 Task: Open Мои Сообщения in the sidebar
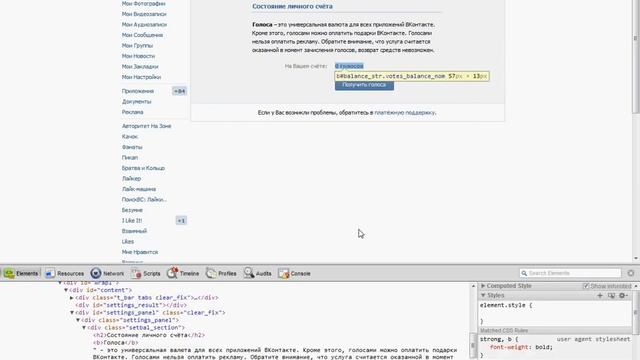coord(142,35)
